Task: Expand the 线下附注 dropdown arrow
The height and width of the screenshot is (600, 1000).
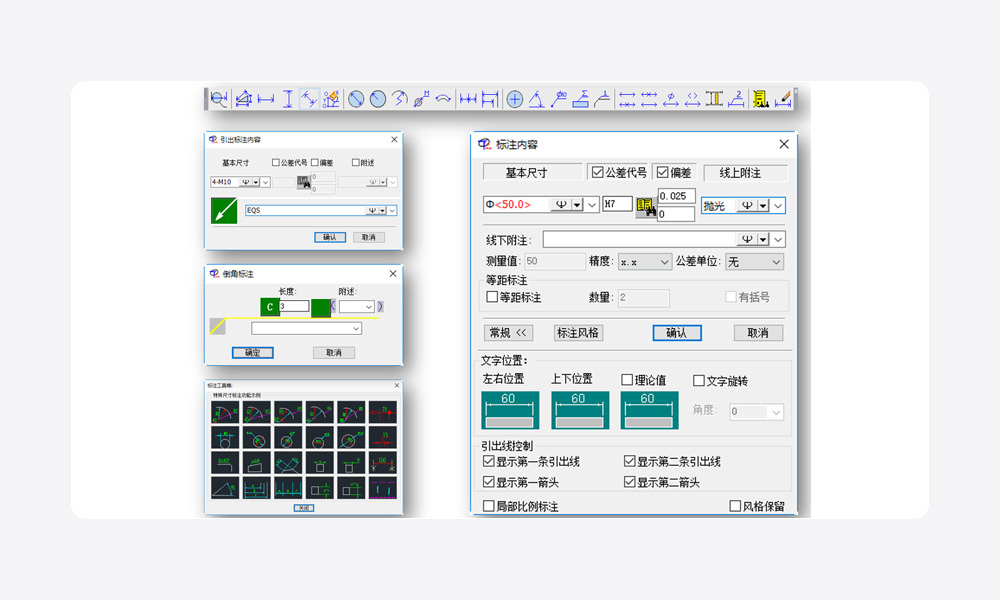Action: pos(778,239)
